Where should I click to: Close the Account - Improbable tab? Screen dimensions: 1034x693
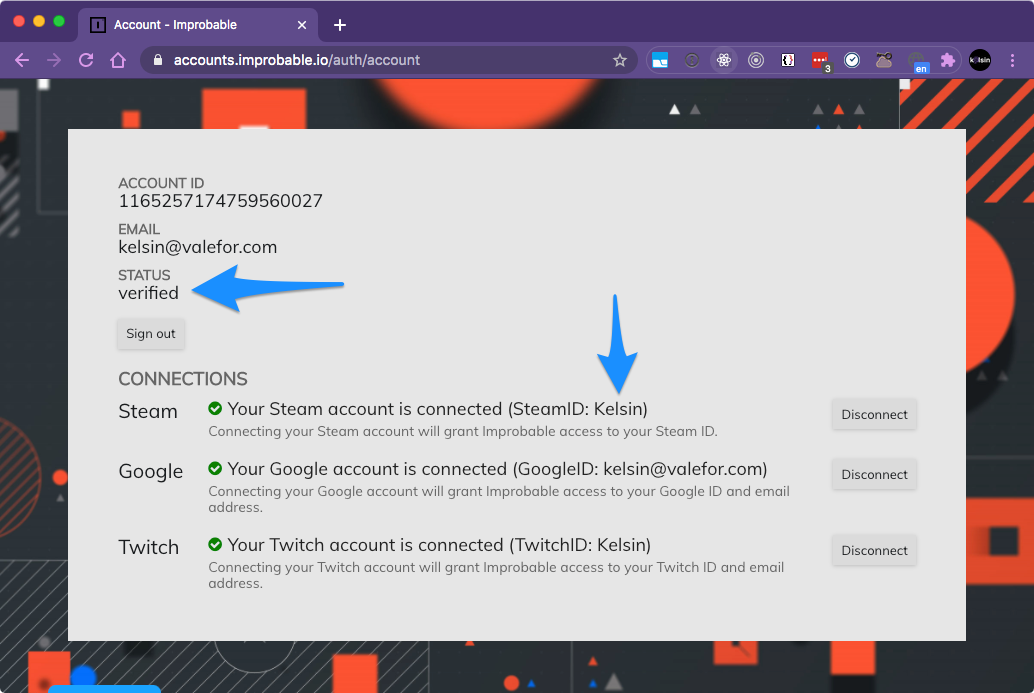coord(302,25)
